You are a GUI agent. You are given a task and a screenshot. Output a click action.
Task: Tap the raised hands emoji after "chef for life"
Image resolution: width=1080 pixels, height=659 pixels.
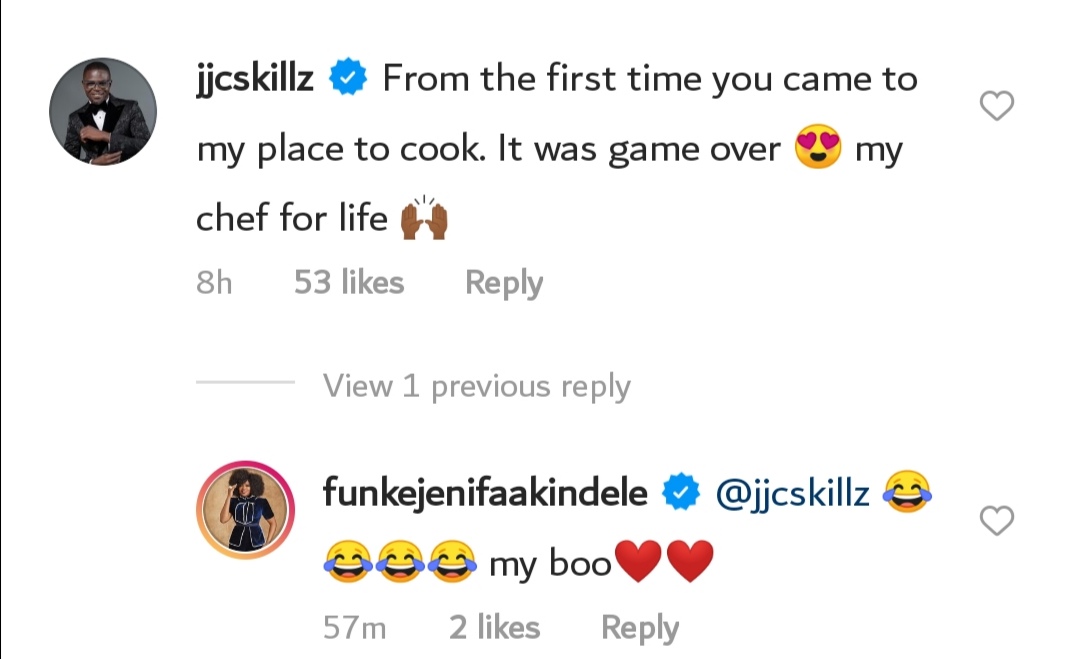point(423,218)
